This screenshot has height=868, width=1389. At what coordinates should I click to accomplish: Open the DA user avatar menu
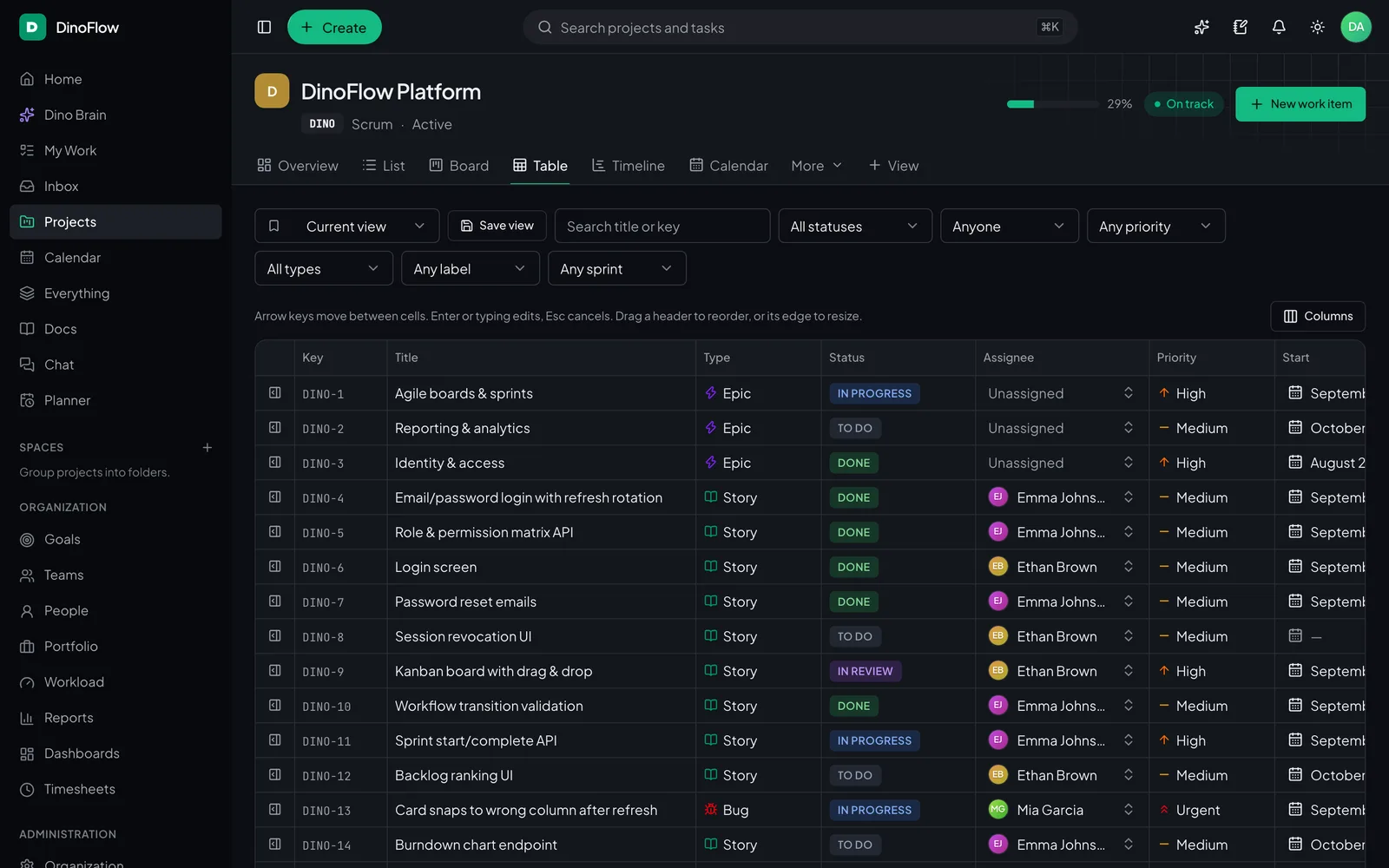coord(1356,28)
